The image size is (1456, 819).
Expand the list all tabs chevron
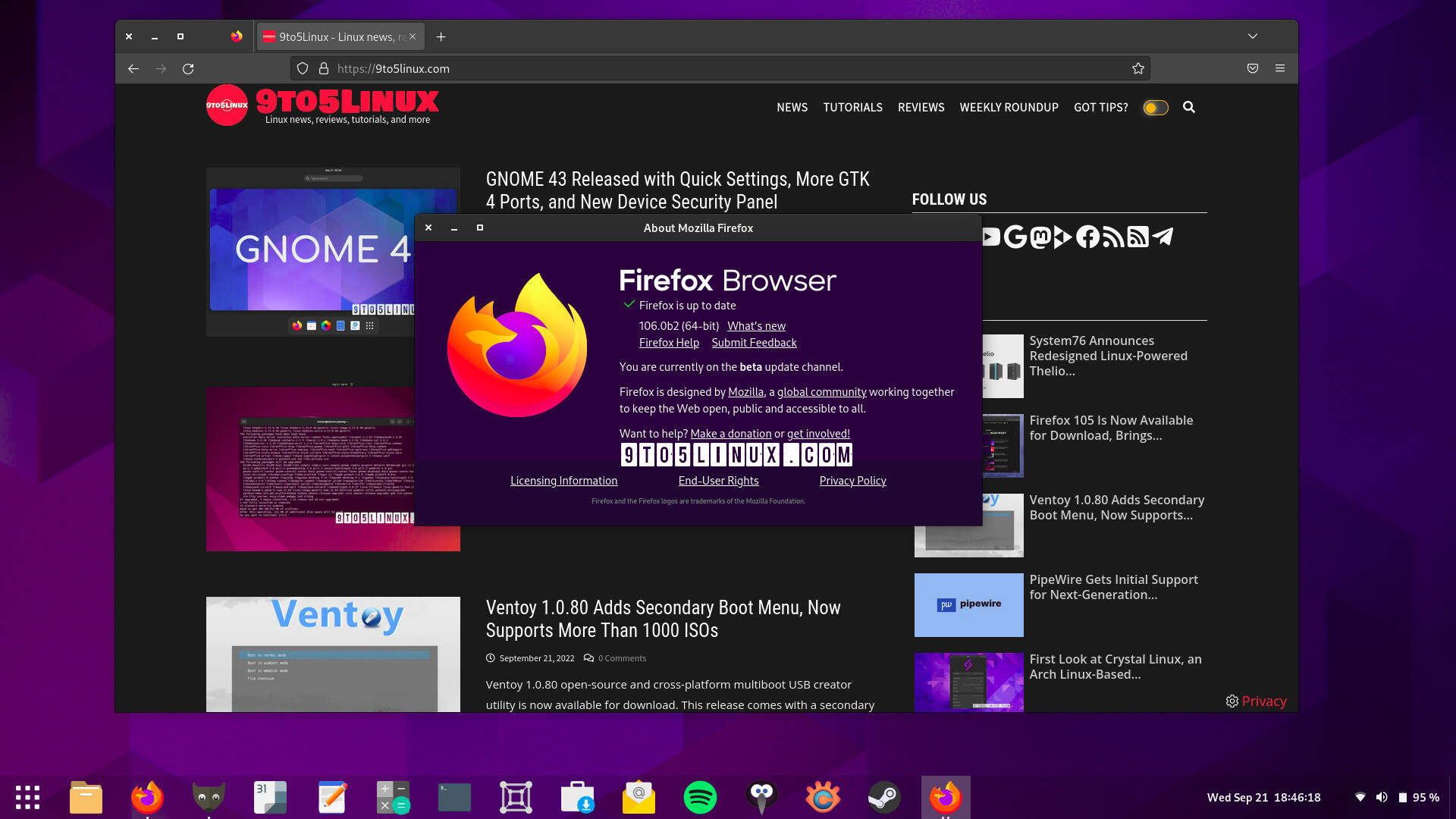pos(1253,36)
